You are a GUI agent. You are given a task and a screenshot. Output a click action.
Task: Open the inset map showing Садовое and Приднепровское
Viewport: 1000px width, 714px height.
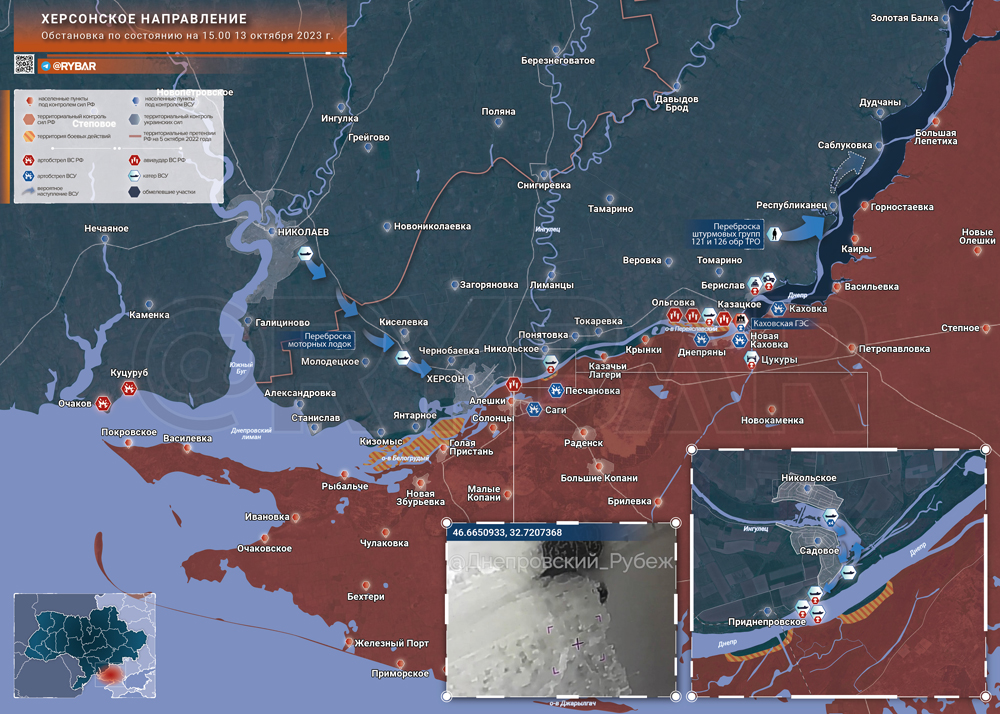click(x=839, y=572)
